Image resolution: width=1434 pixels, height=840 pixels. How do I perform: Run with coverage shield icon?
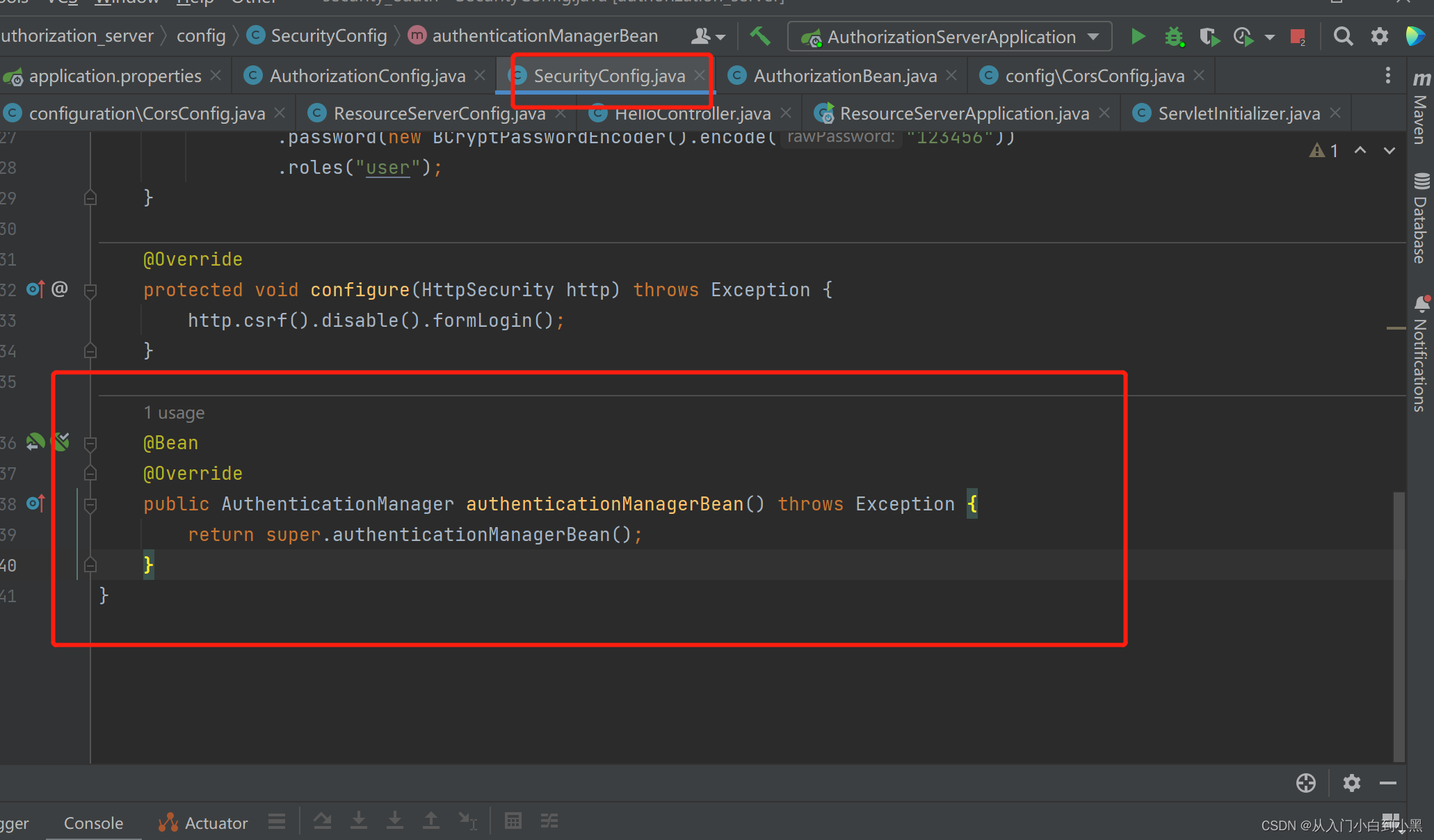tap(1209, 36)
